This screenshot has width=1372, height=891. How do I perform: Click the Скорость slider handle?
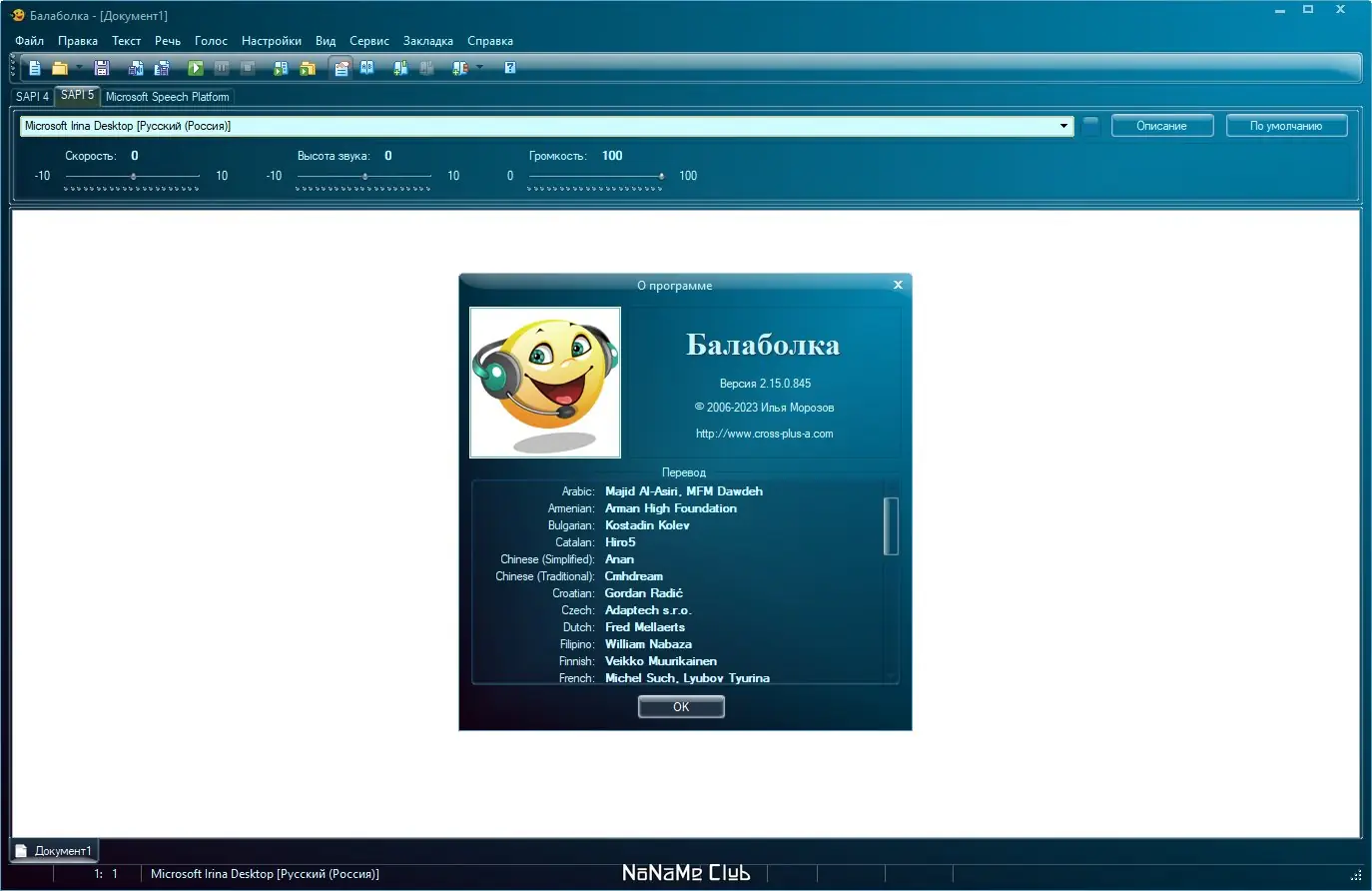[x=133, y=176]
